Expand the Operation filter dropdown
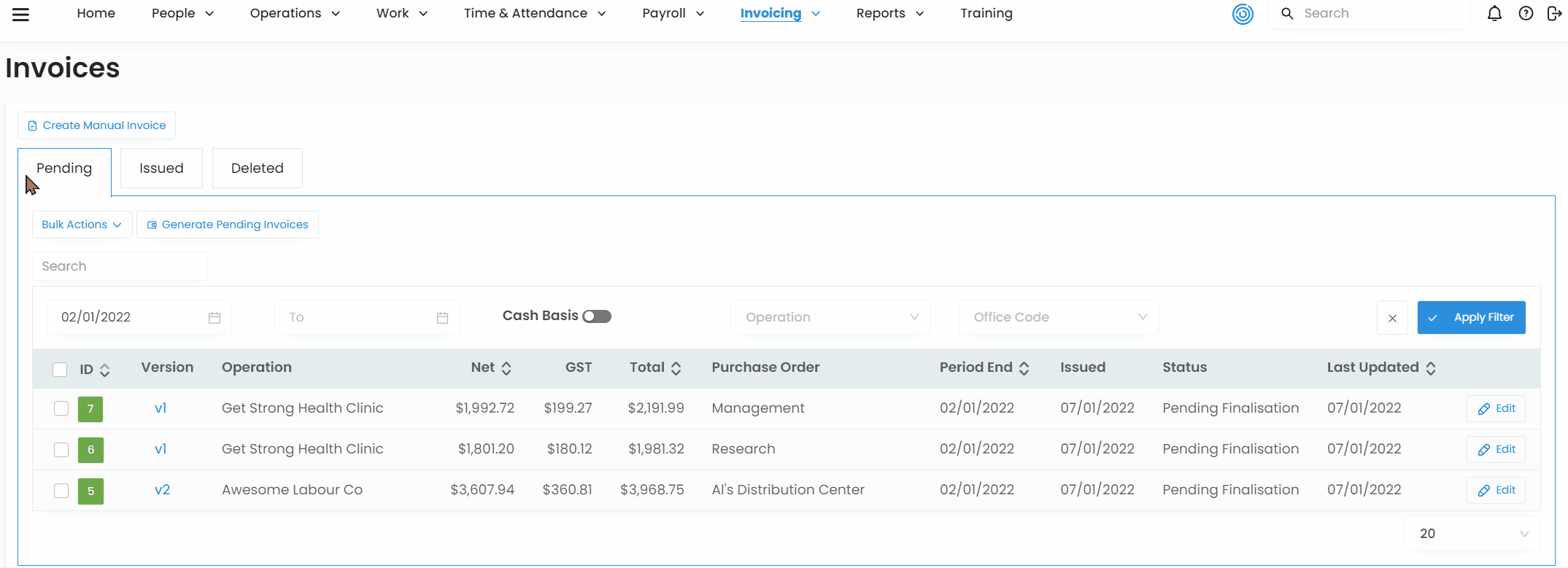This screenshot has height=568, width=1568. click(830, 317)
